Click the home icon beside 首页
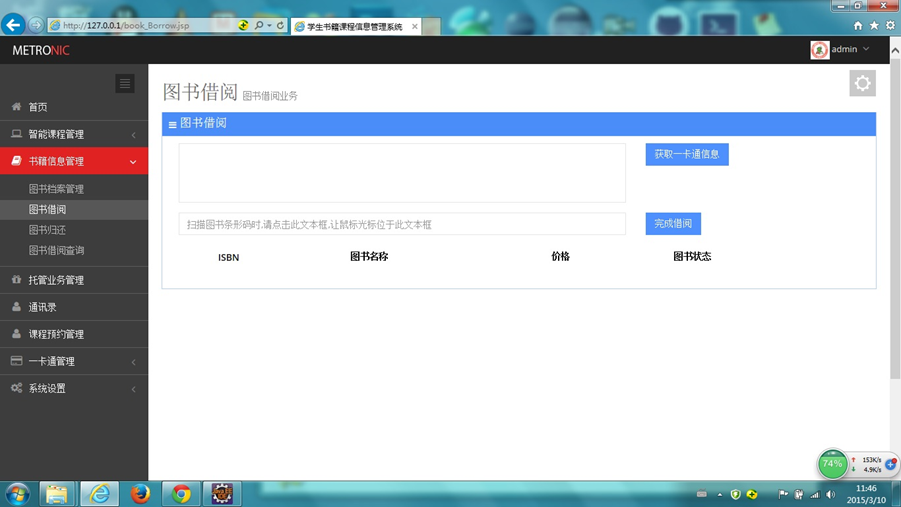 pos(16,106)
